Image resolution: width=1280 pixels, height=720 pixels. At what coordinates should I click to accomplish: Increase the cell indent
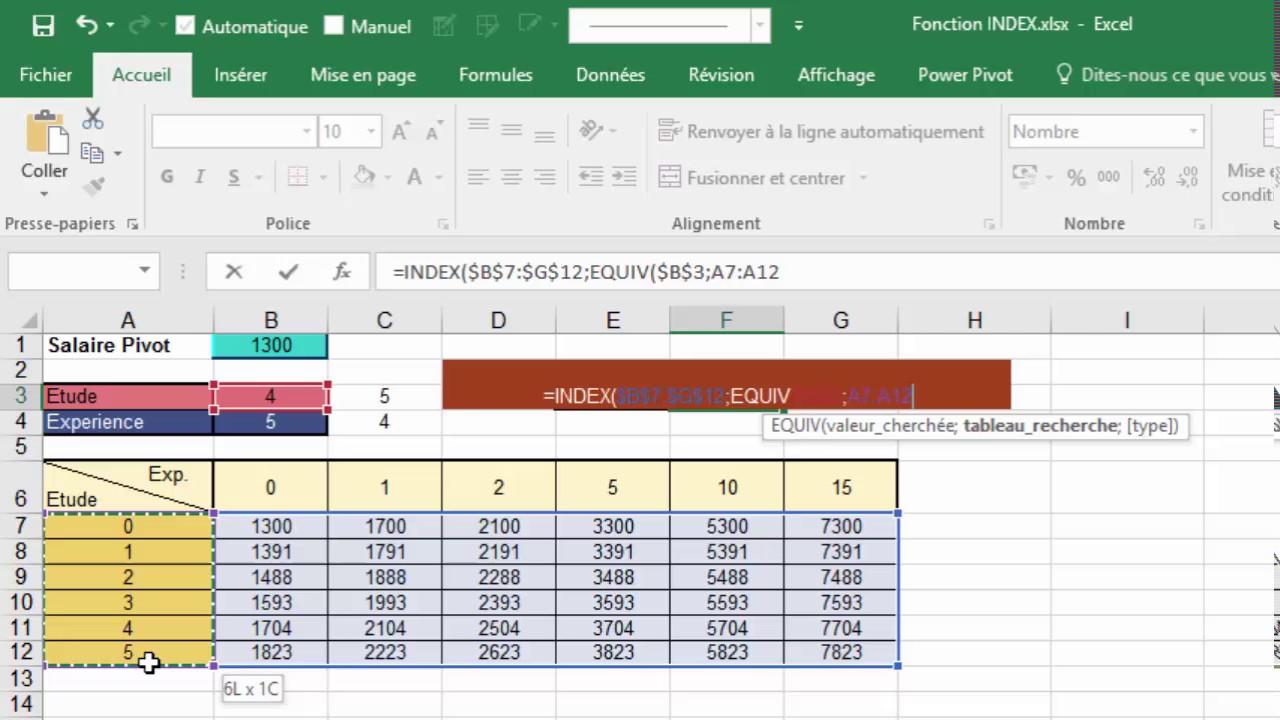pyautogui.click(x=625, y=177)
